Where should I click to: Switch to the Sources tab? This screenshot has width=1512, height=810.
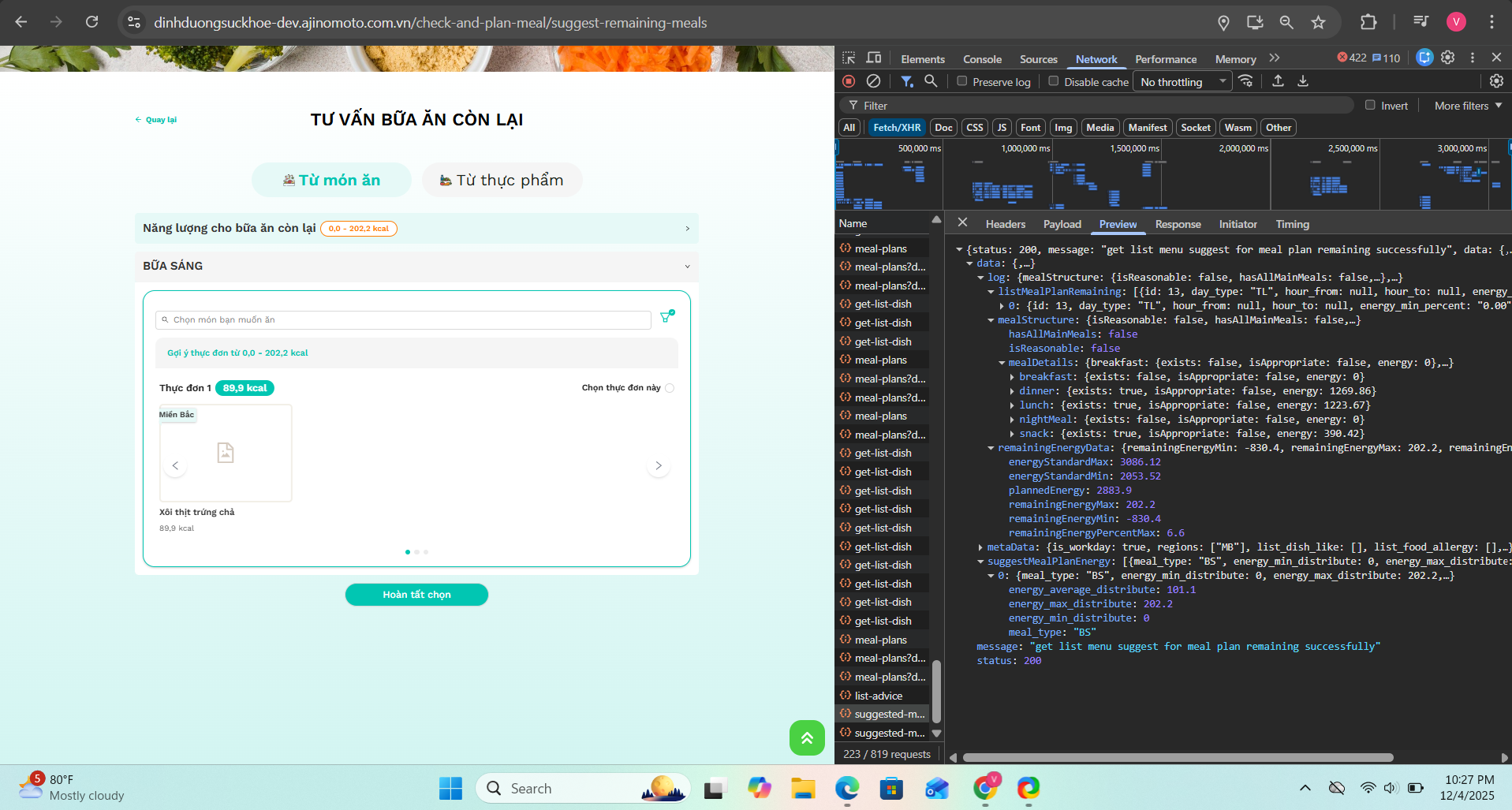(1038, 59)
